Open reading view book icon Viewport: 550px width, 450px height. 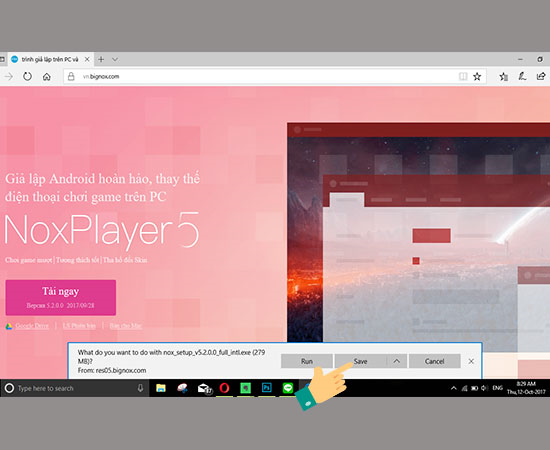463,76
